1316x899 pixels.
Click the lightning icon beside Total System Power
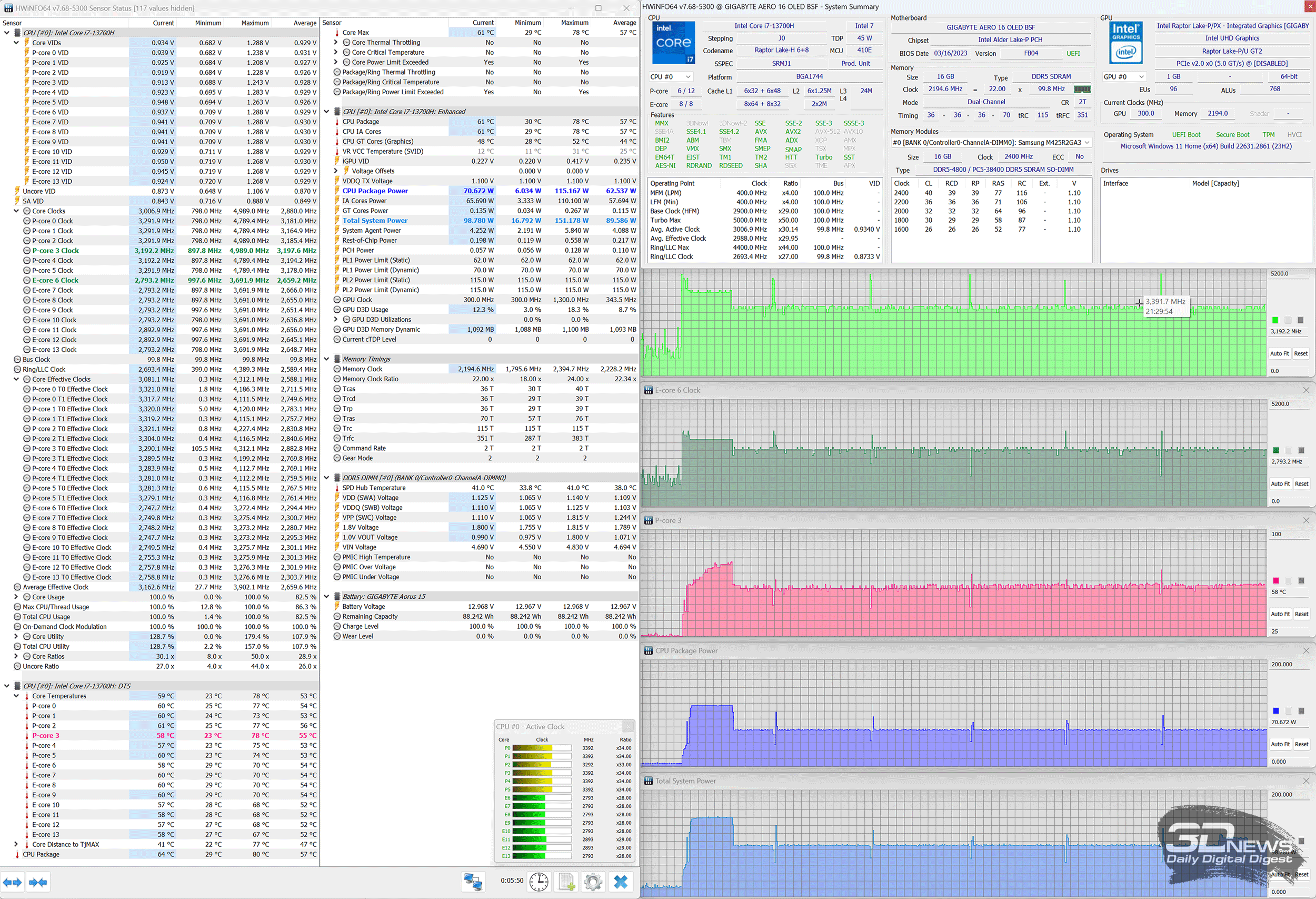point(337,221)
